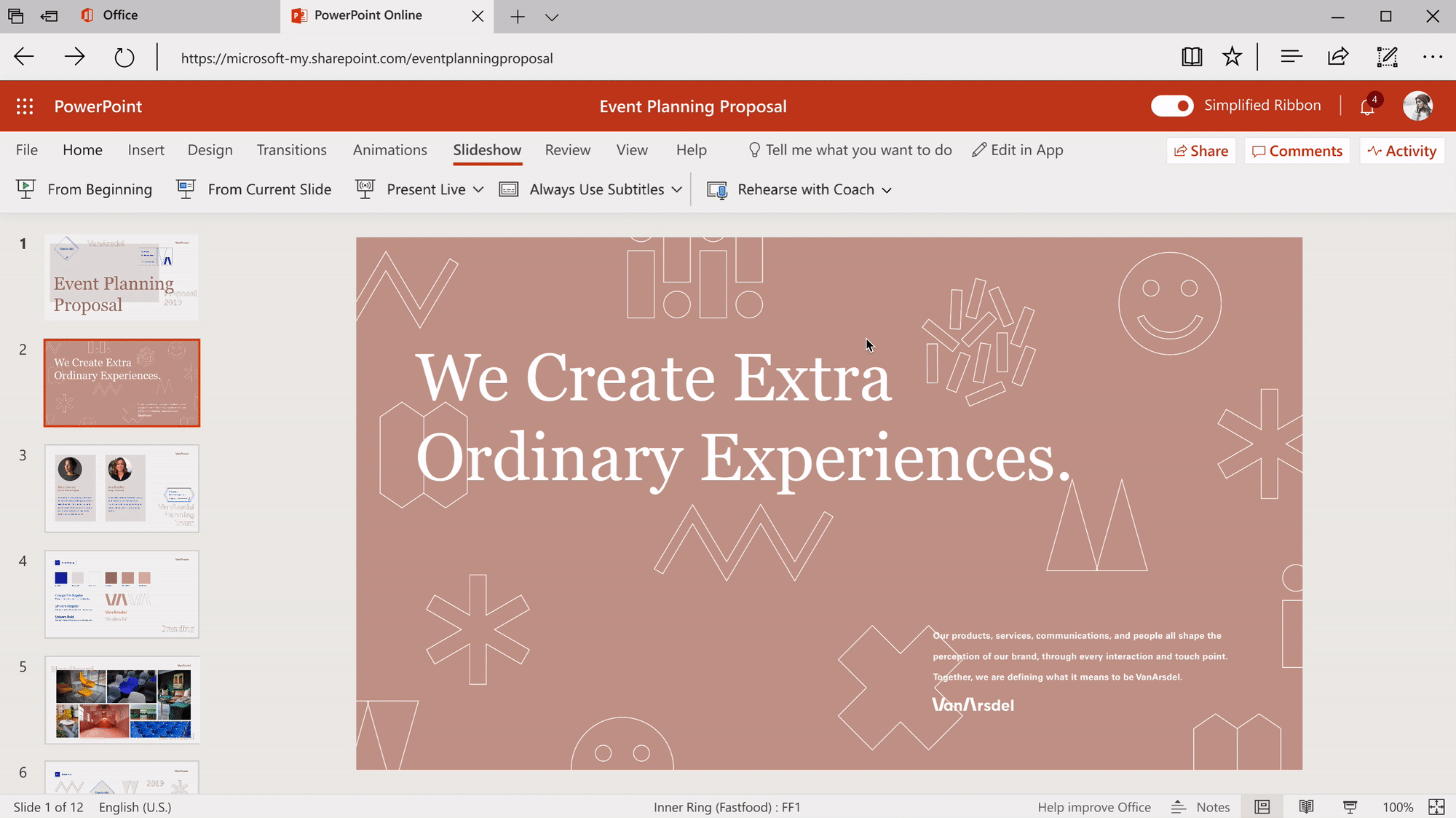
Task: Open the Comments panel icon
Action: (1297, 150)
